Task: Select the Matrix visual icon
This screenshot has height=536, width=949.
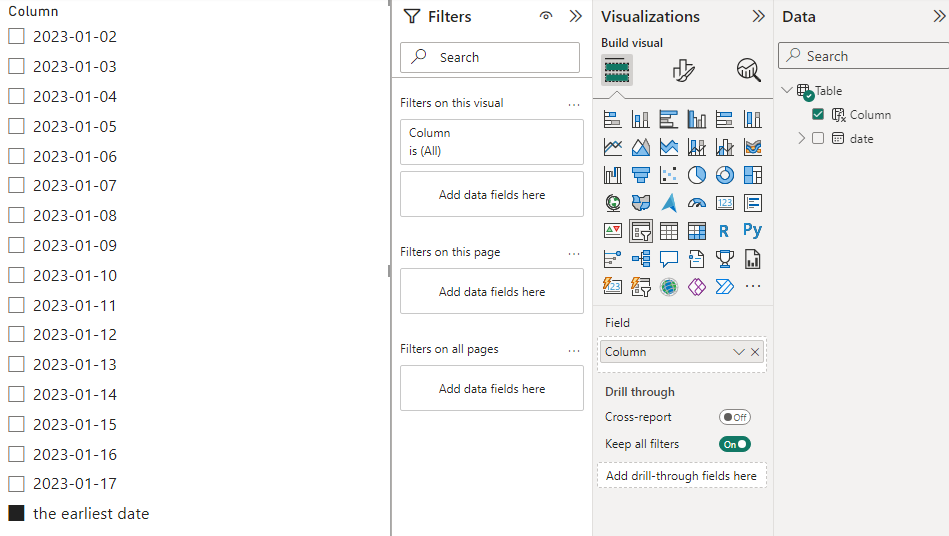Action: coord(697,230)
